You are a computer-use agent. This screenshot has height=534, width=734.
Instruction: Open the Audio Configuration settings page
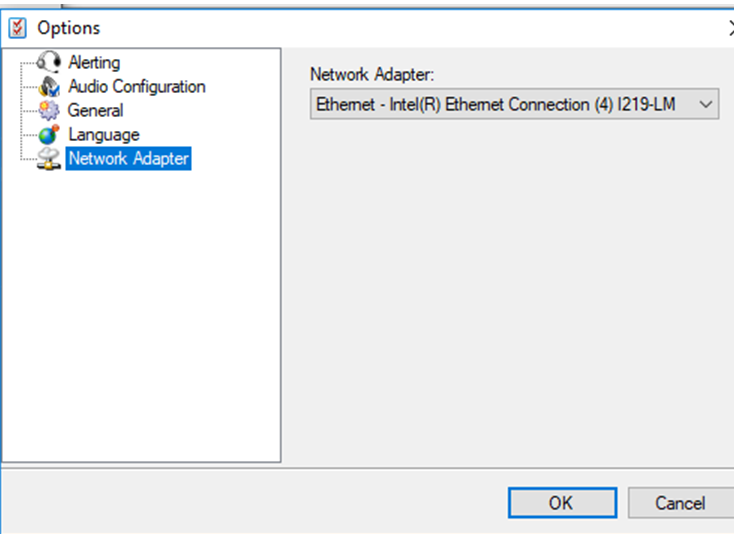(136, 87)
